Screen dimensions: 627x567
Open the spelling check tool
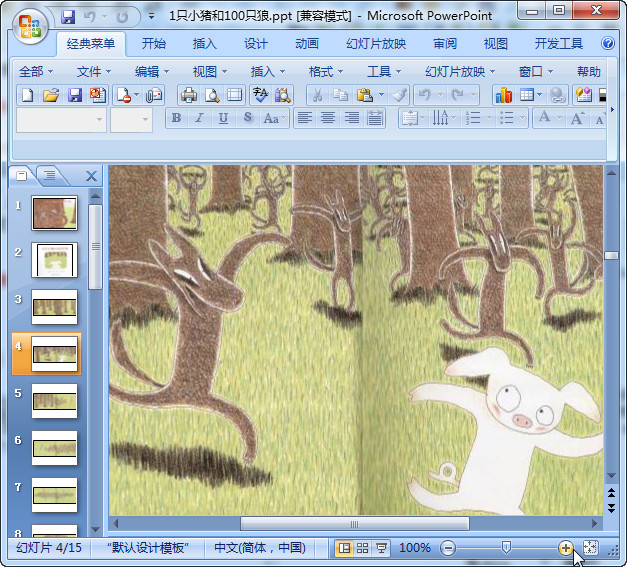[260, 95]
